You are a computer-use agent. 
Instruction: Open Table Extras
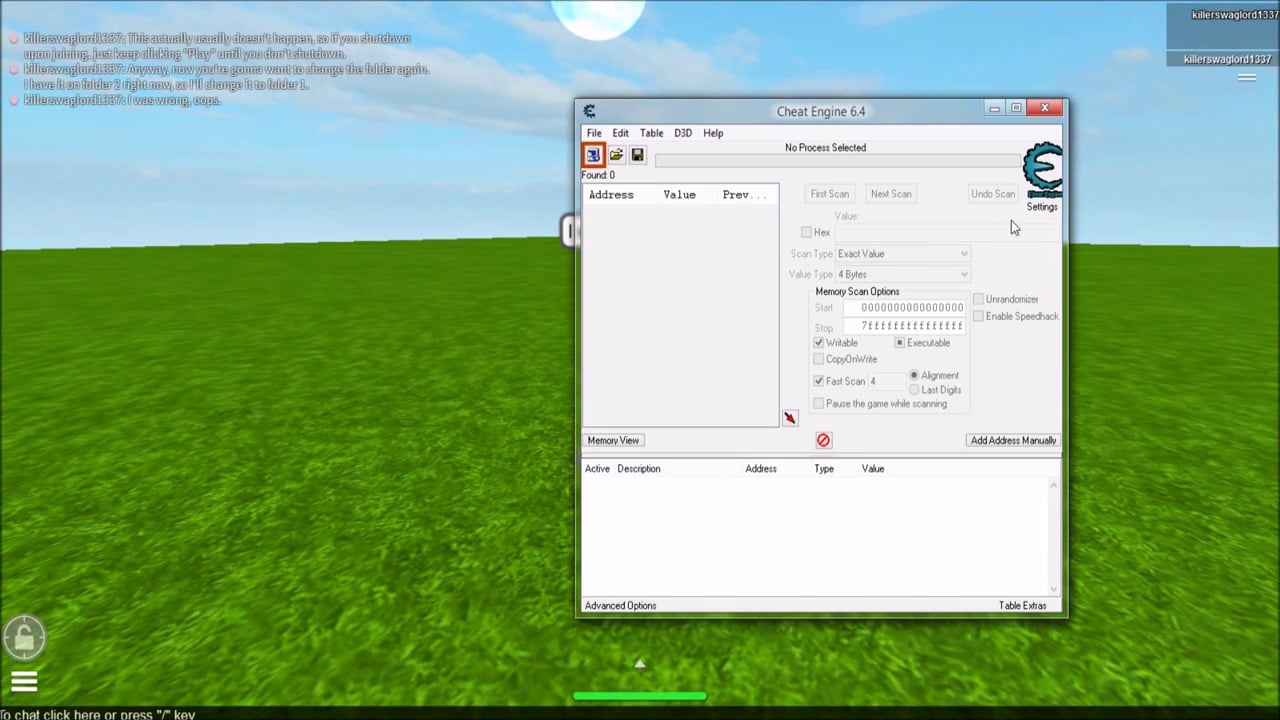tap(1022, 606)
